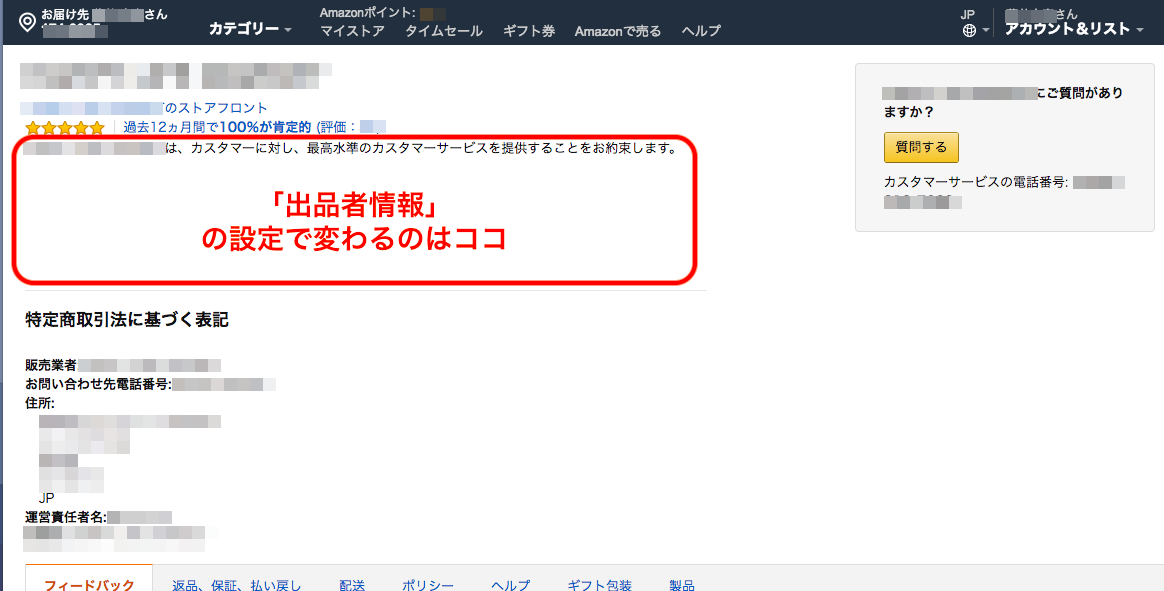Image resolution: width=1164 pixels, height=591 pixels.
Task: Switch to the 返品、保証、払い戻し tab
Action: [236, 584]
